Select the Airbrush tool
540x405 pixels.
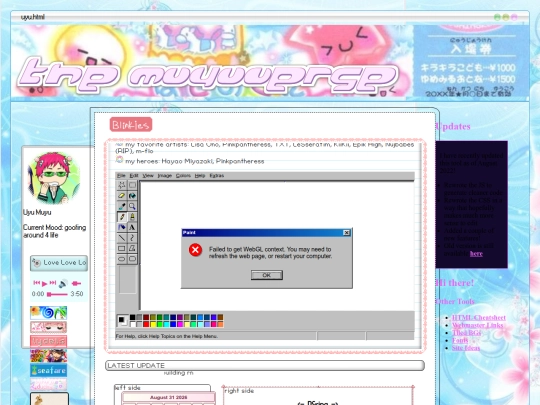(122, 227)
